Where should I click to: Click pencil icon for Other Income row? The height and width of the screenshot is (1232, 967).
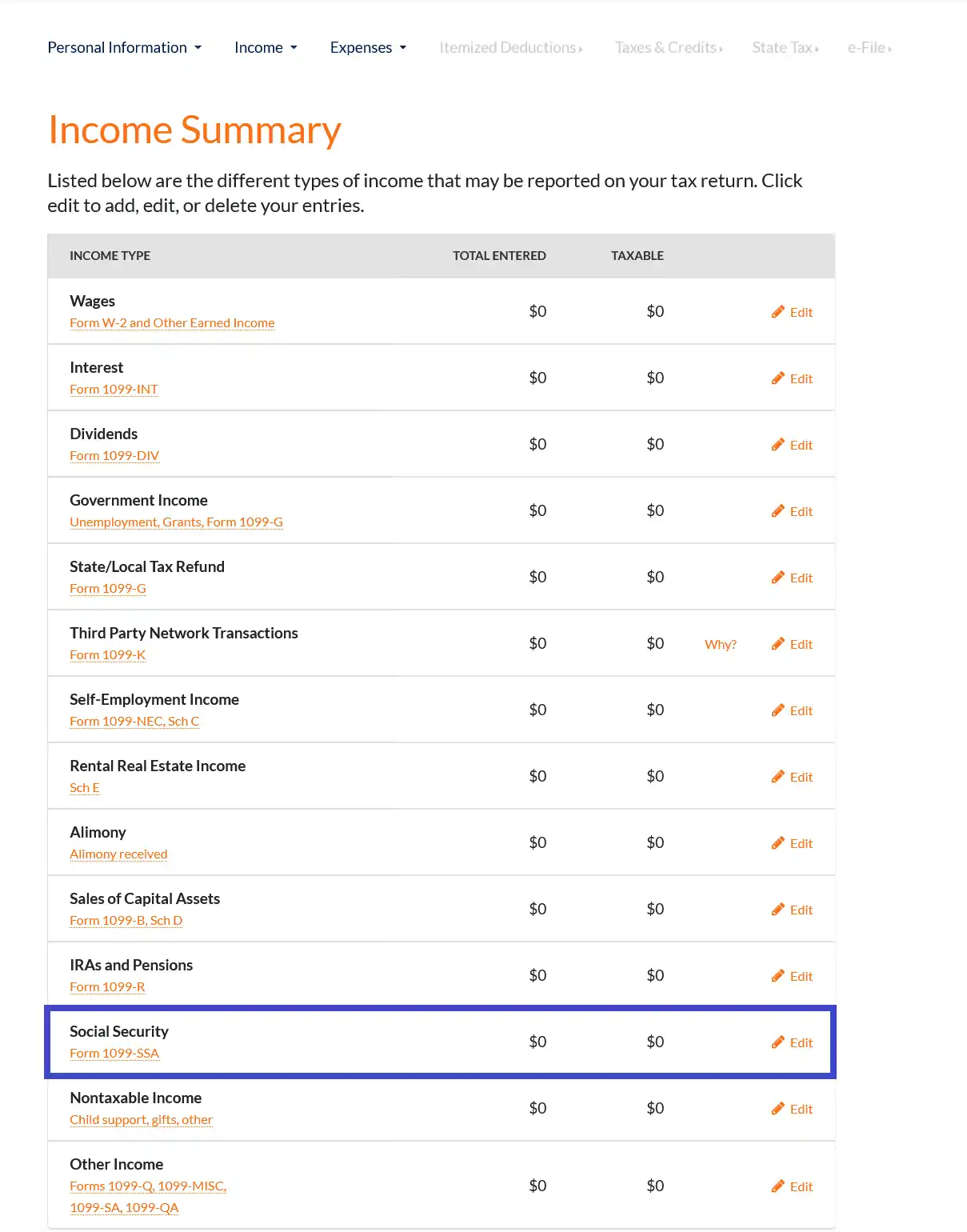(x=778, y=1186)
